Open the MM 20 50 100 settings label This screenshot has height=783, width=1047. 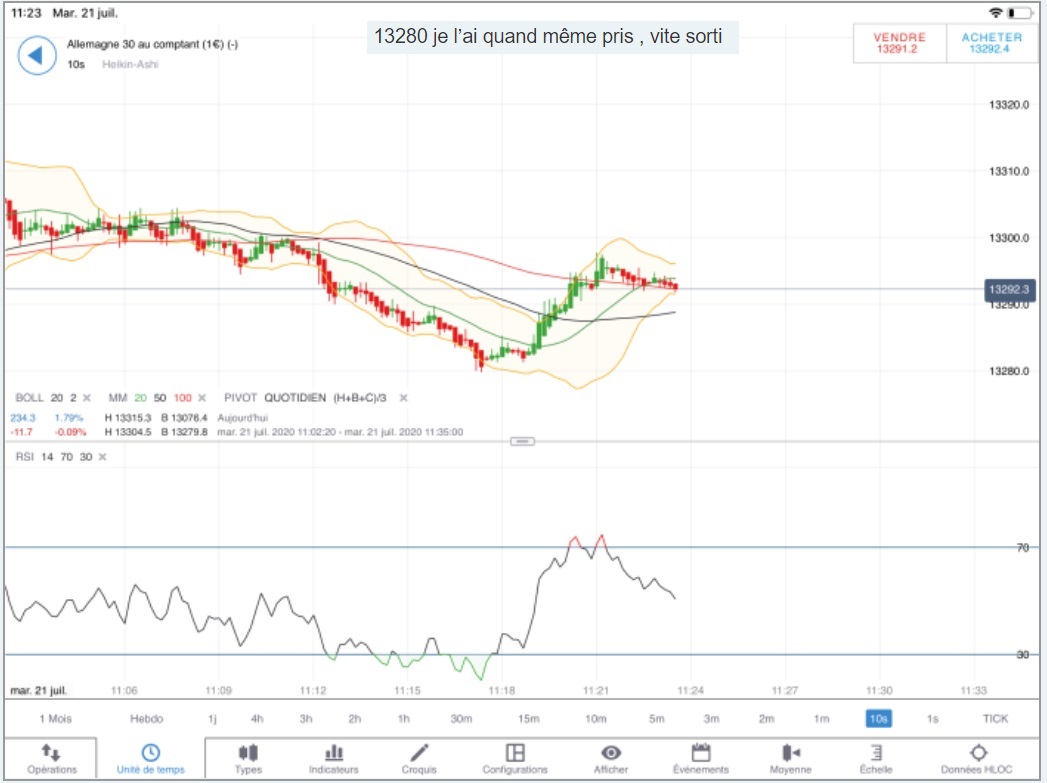pos(150,398)
